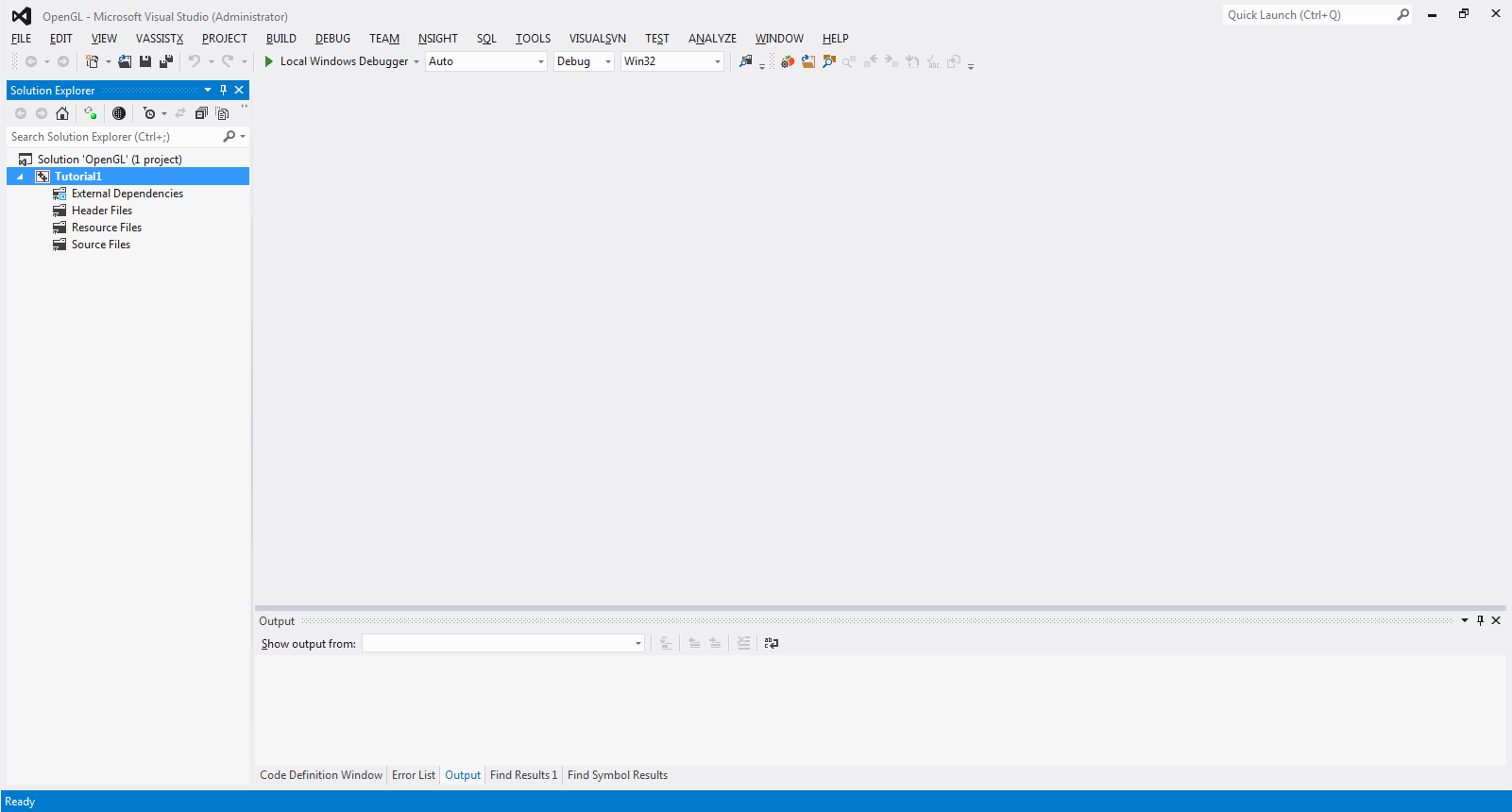Select Solution 'OpenGL' root node
Viewport: 1512px width, 812px height.
point(110,160)
